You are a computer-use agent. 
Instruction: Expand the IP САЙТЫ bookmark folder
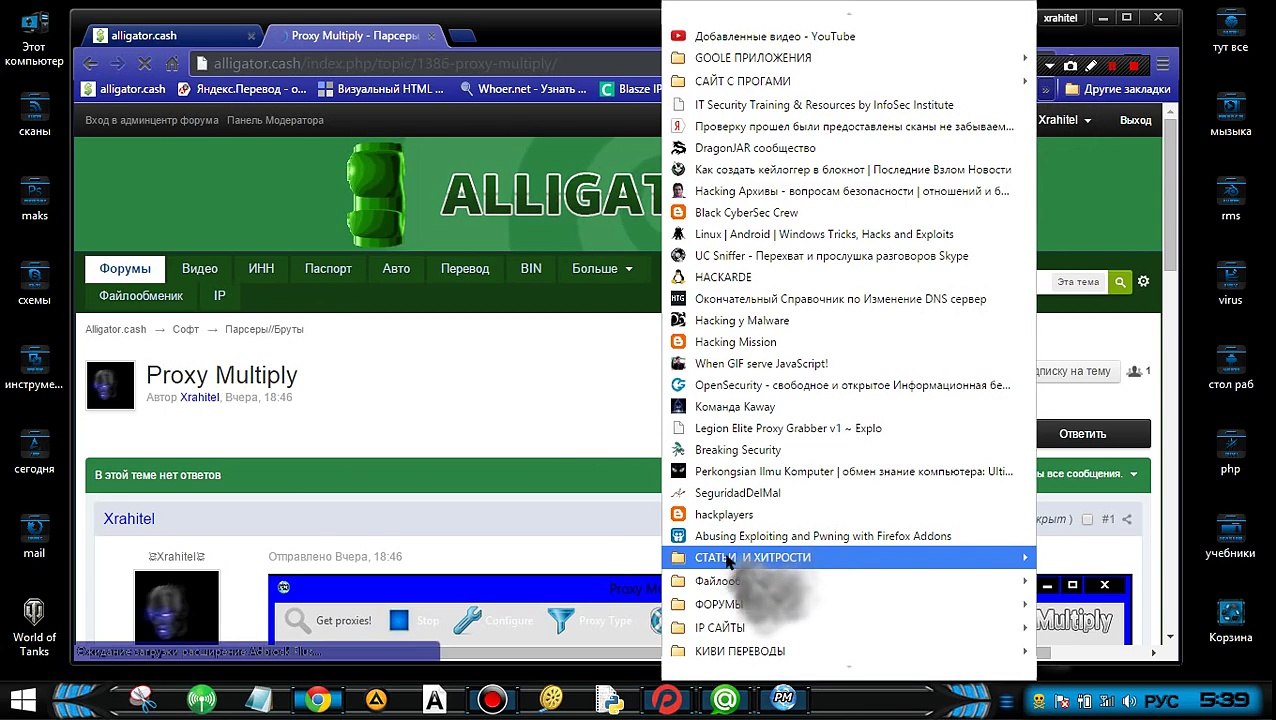point(848,628)
